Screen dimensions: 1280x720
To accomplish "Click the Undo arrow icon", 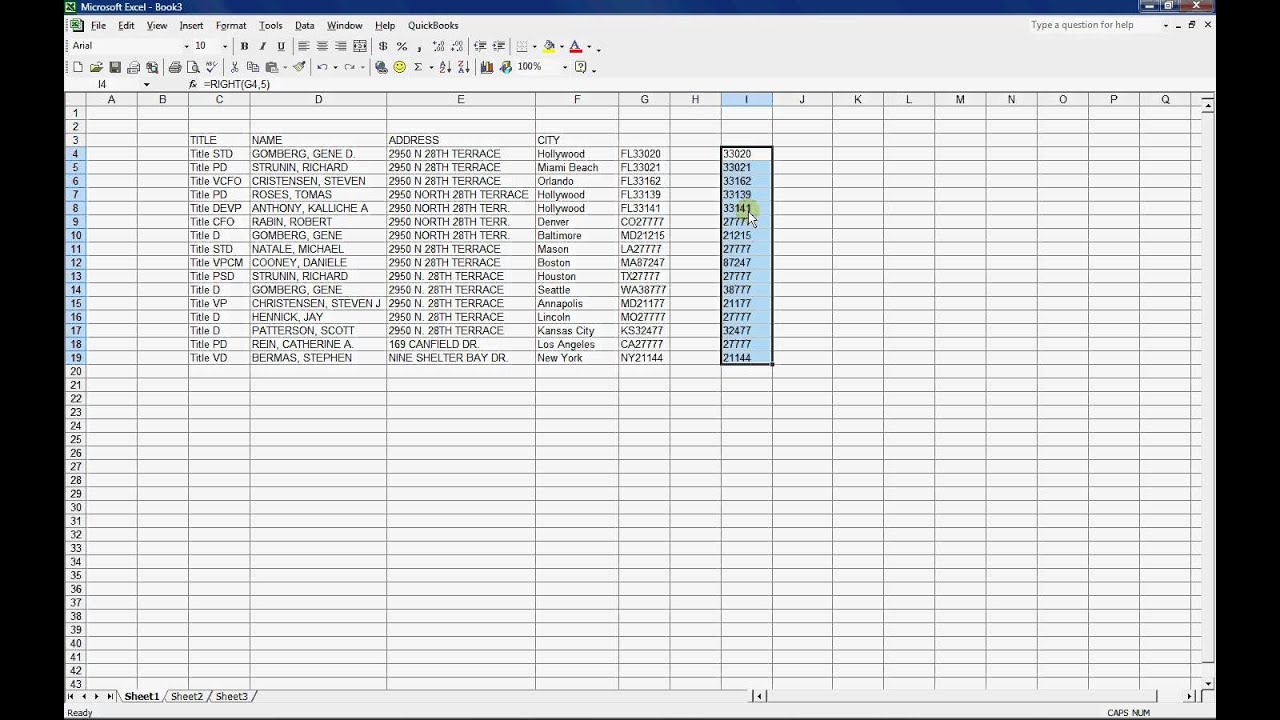I will (322, 67).
